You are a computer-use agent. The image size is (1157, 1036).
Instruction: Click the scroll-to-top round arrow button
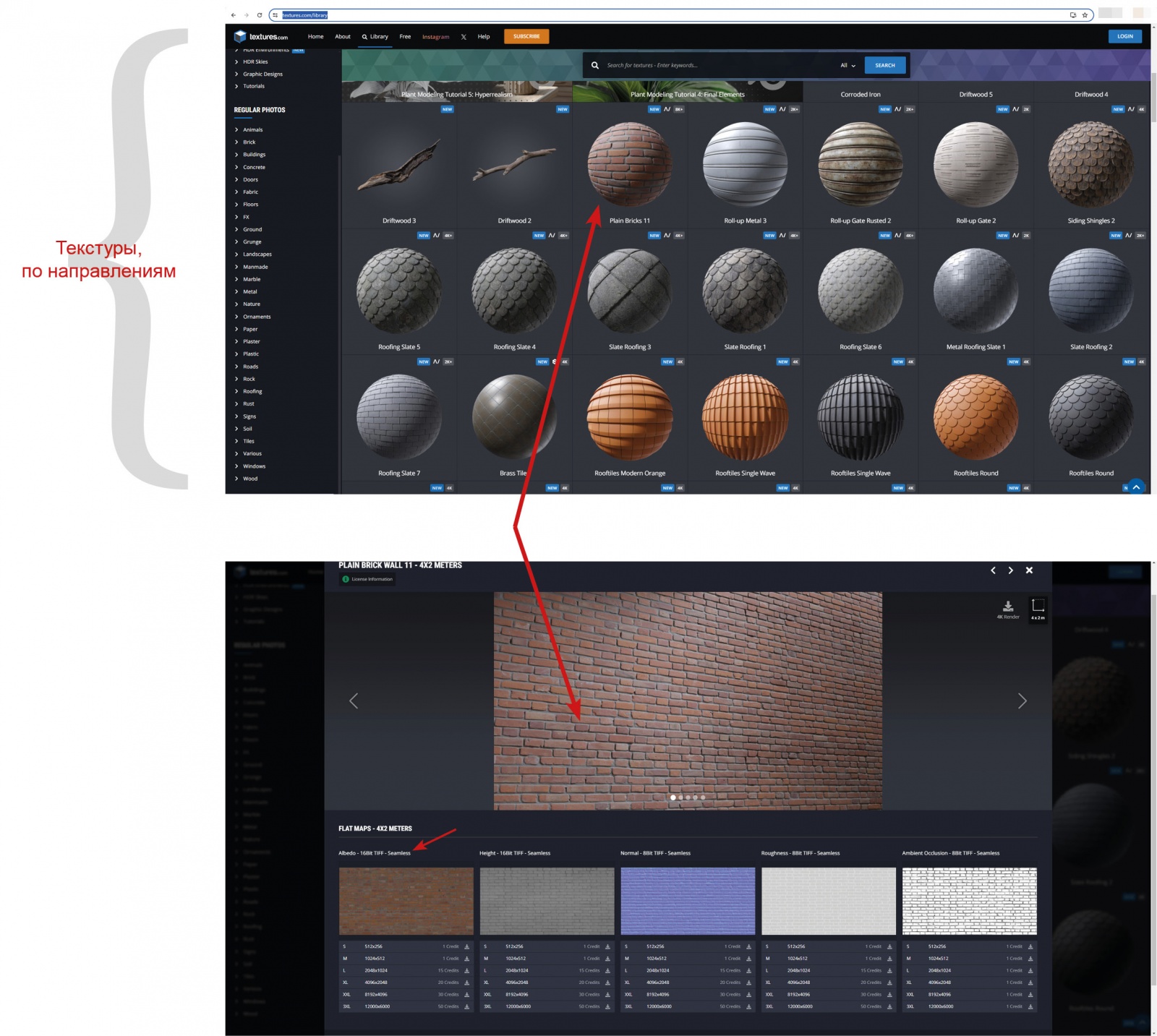tap(1136, 487)
